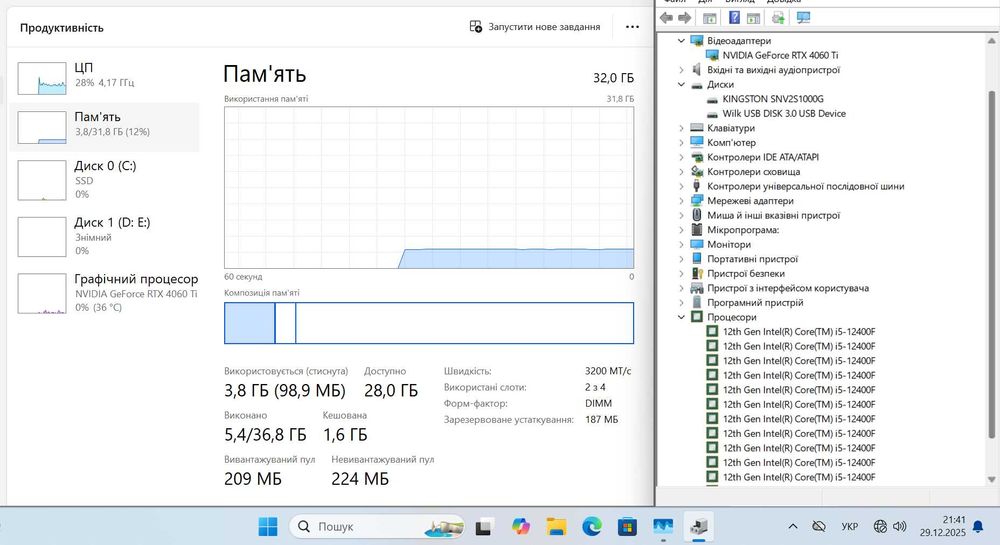Viewport: 1000px width, 545px height.
Task: Open volume control in the system tray
Action: (x=900, y=527)
